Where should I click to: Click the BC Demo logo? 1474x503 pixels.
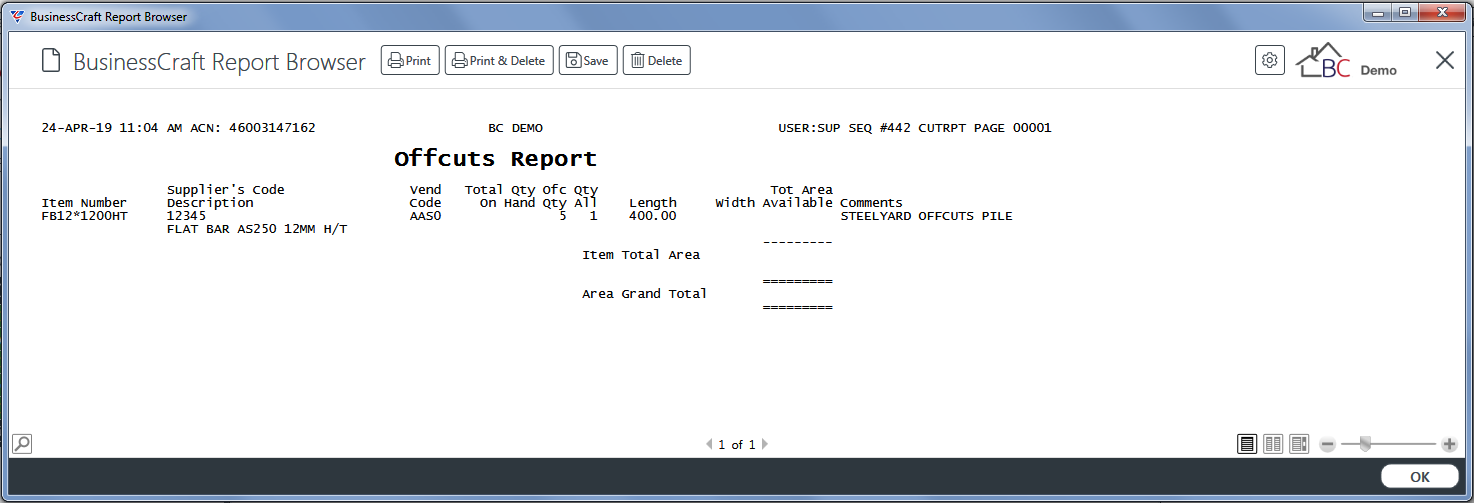(1346, 60)
